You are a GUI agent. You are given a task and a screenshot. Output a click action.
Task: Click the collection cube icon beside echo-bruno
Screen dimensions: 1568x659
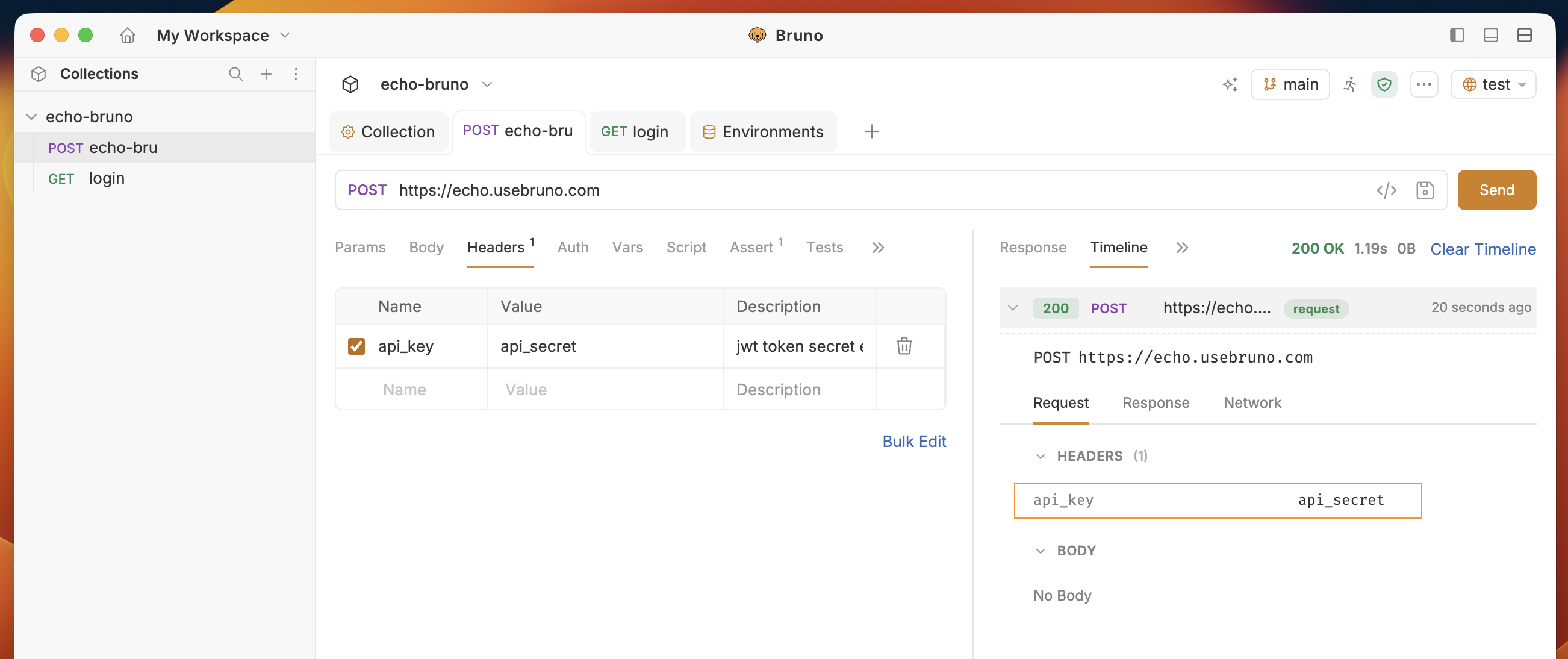tap(350, 84)
